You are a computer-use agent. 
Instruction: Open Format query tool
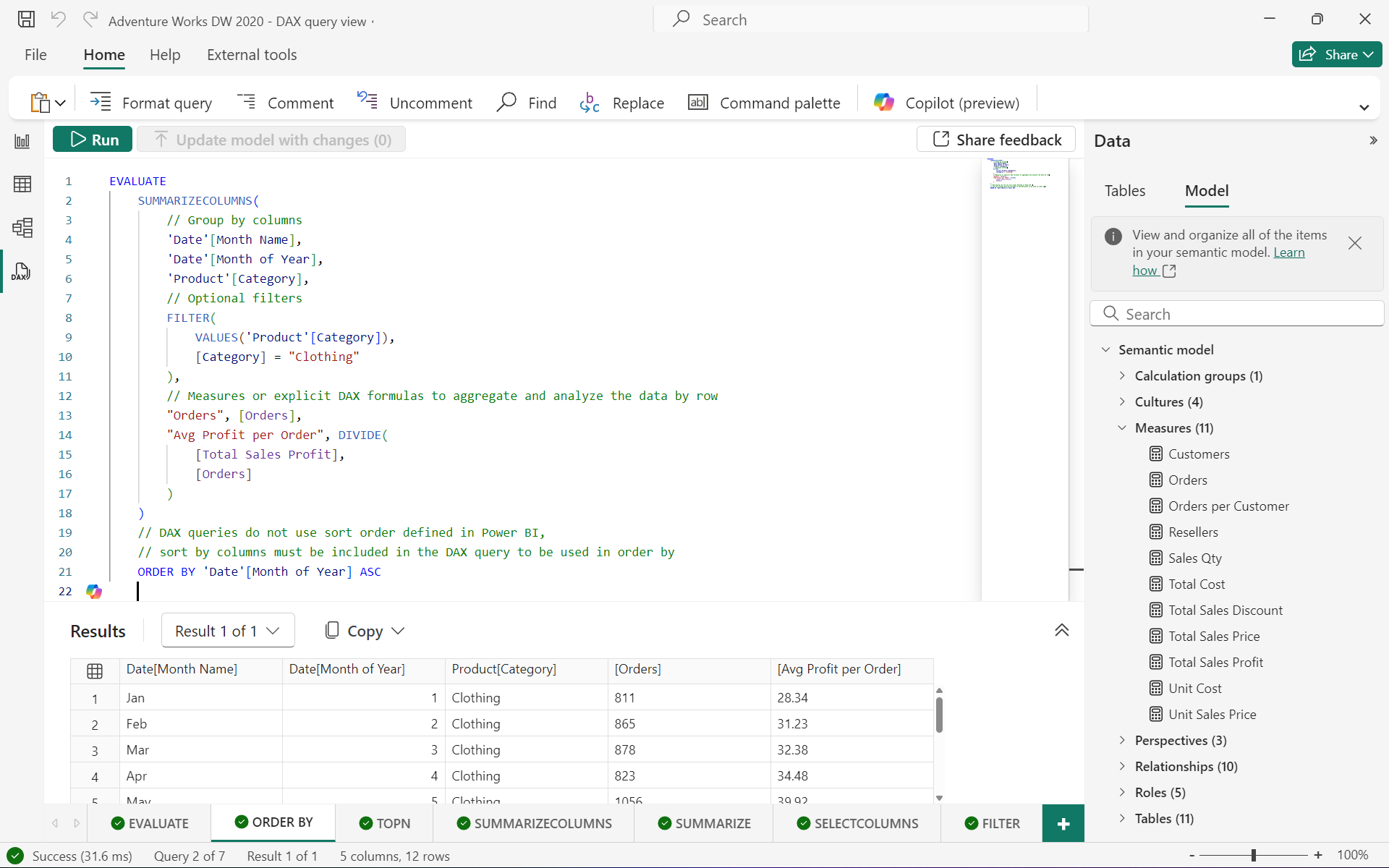pos(152,103)
